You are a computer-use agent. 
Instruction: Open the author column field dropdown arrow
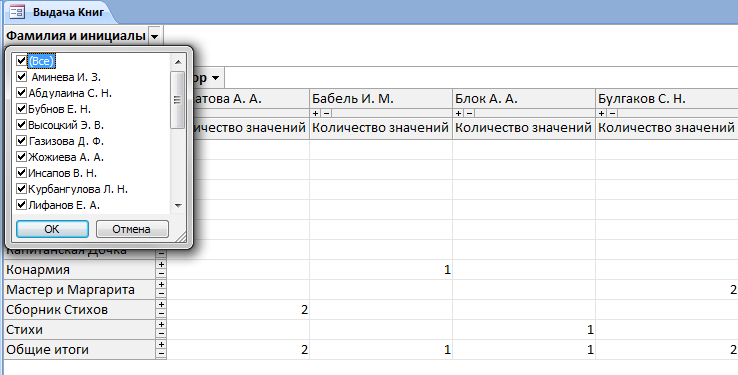(216, 78)
